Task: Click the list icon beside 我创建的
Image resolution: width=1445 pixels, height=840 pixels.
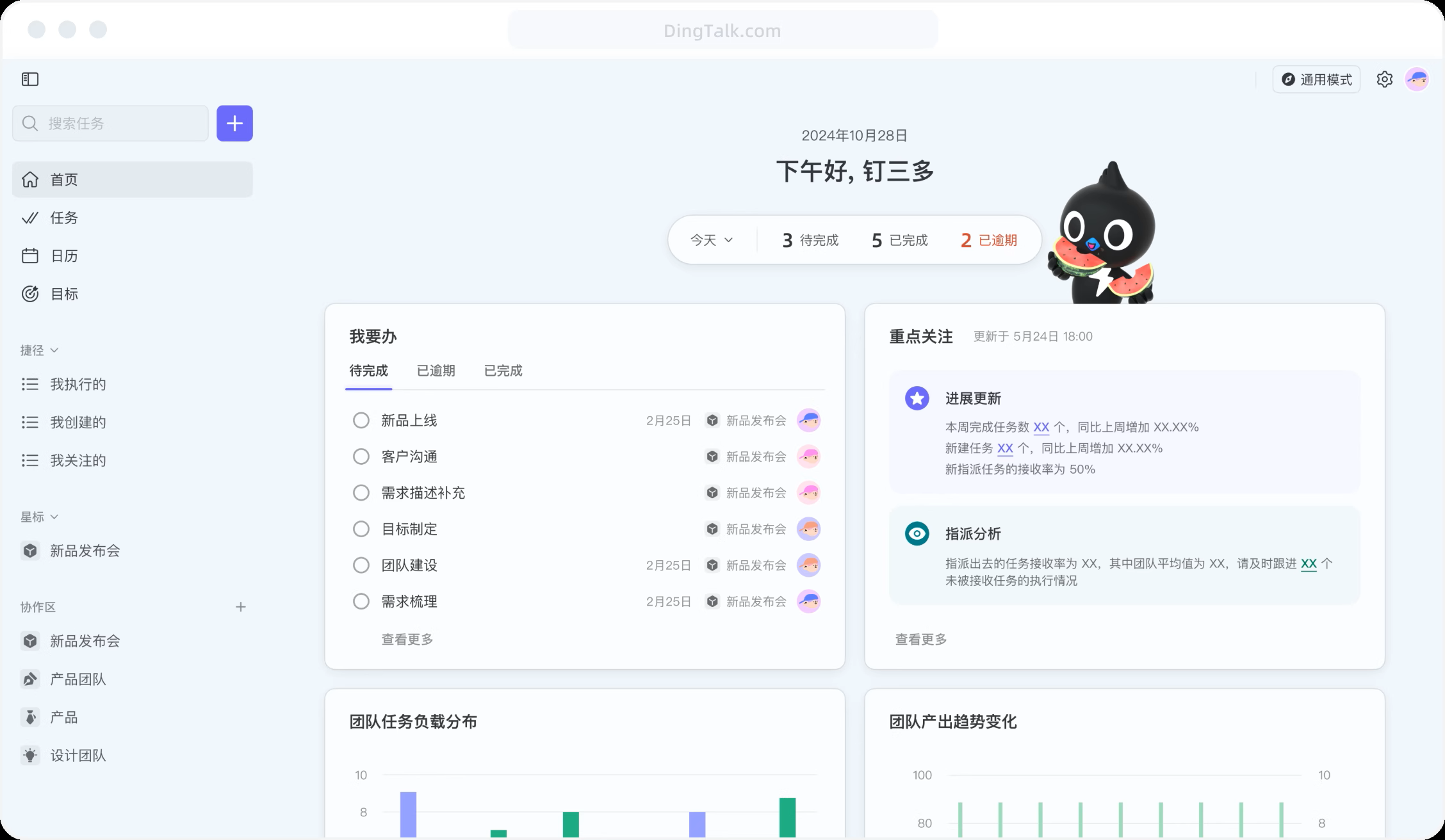Action: click(30, 422)
